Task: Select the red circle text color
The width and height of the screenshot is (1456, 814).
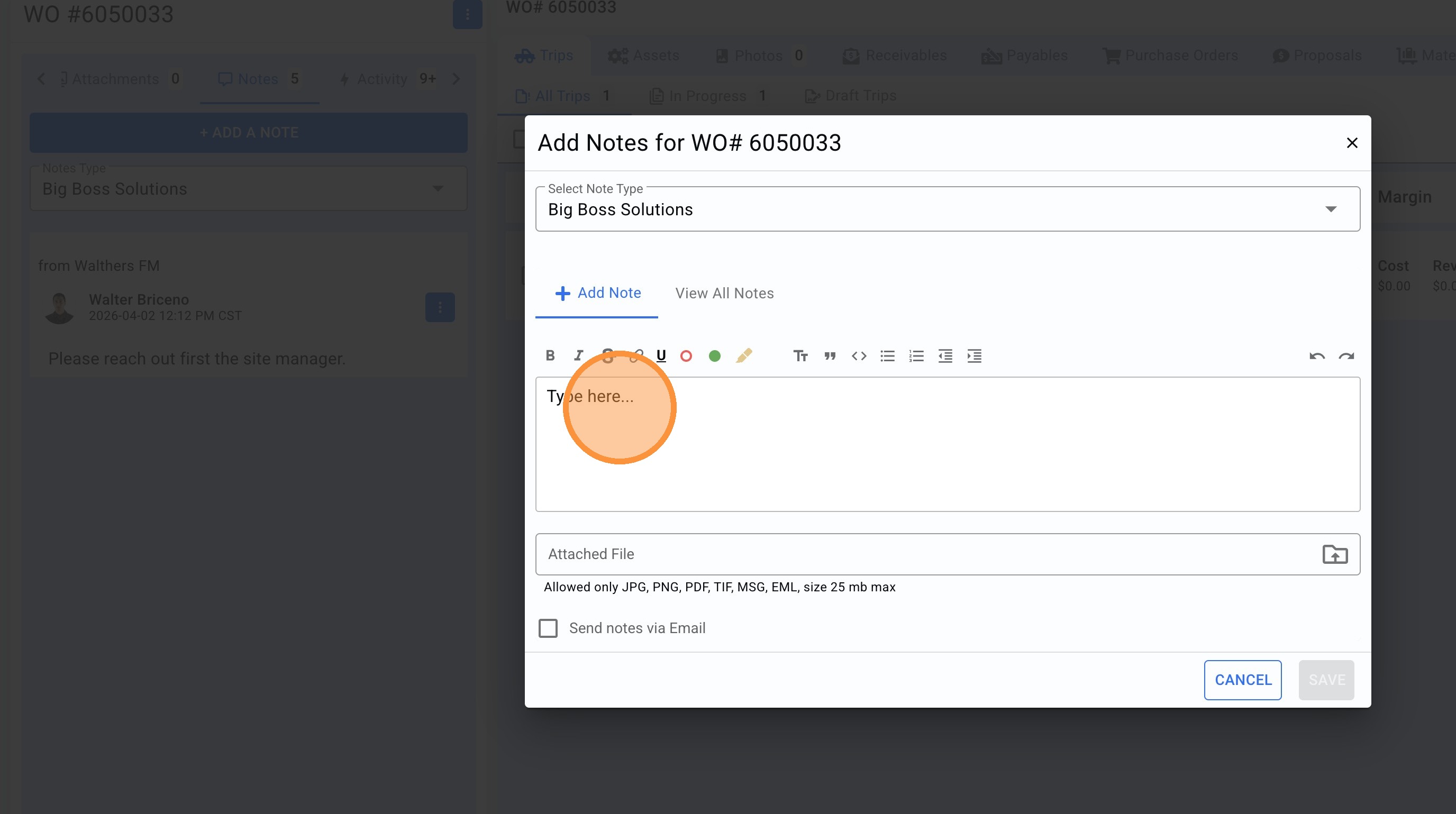Action: point(686,355)
